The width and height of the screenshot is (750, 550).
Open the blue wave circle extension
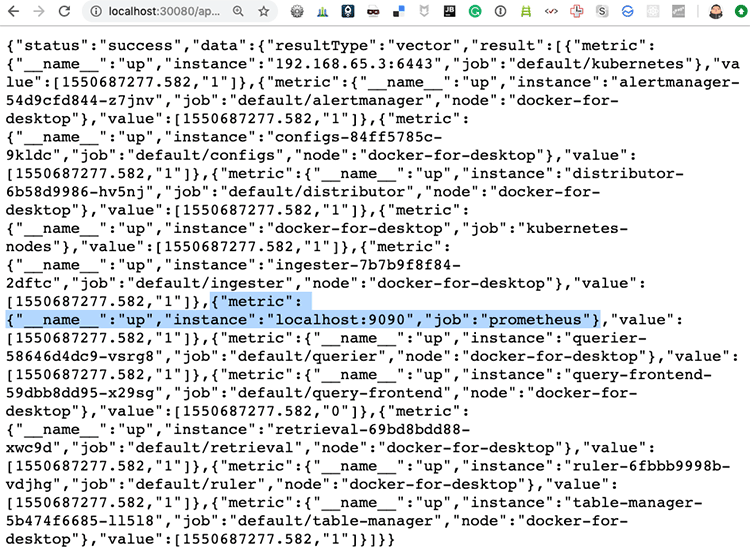tap(628, 11)
